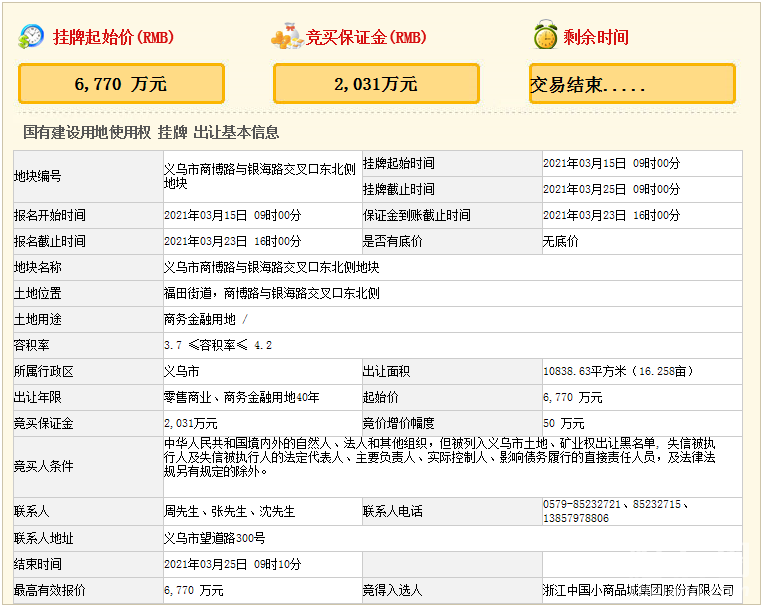Viewport: 765px width, 607px height.
Task: Click the alarm clock icon beside 剩余时间
Action: coord(545,37)
